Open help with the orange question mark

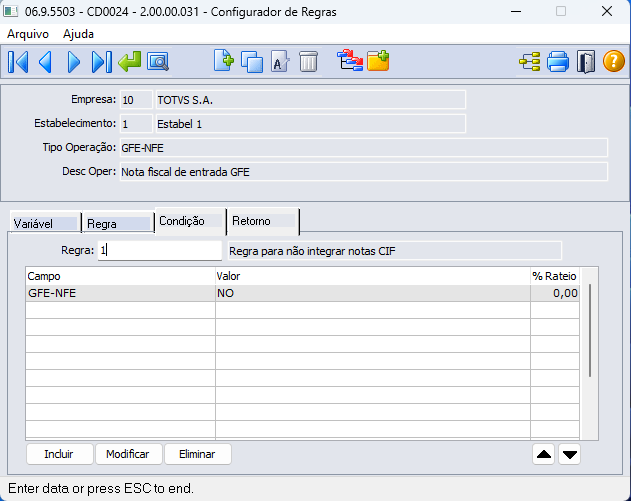coord(613,62)
